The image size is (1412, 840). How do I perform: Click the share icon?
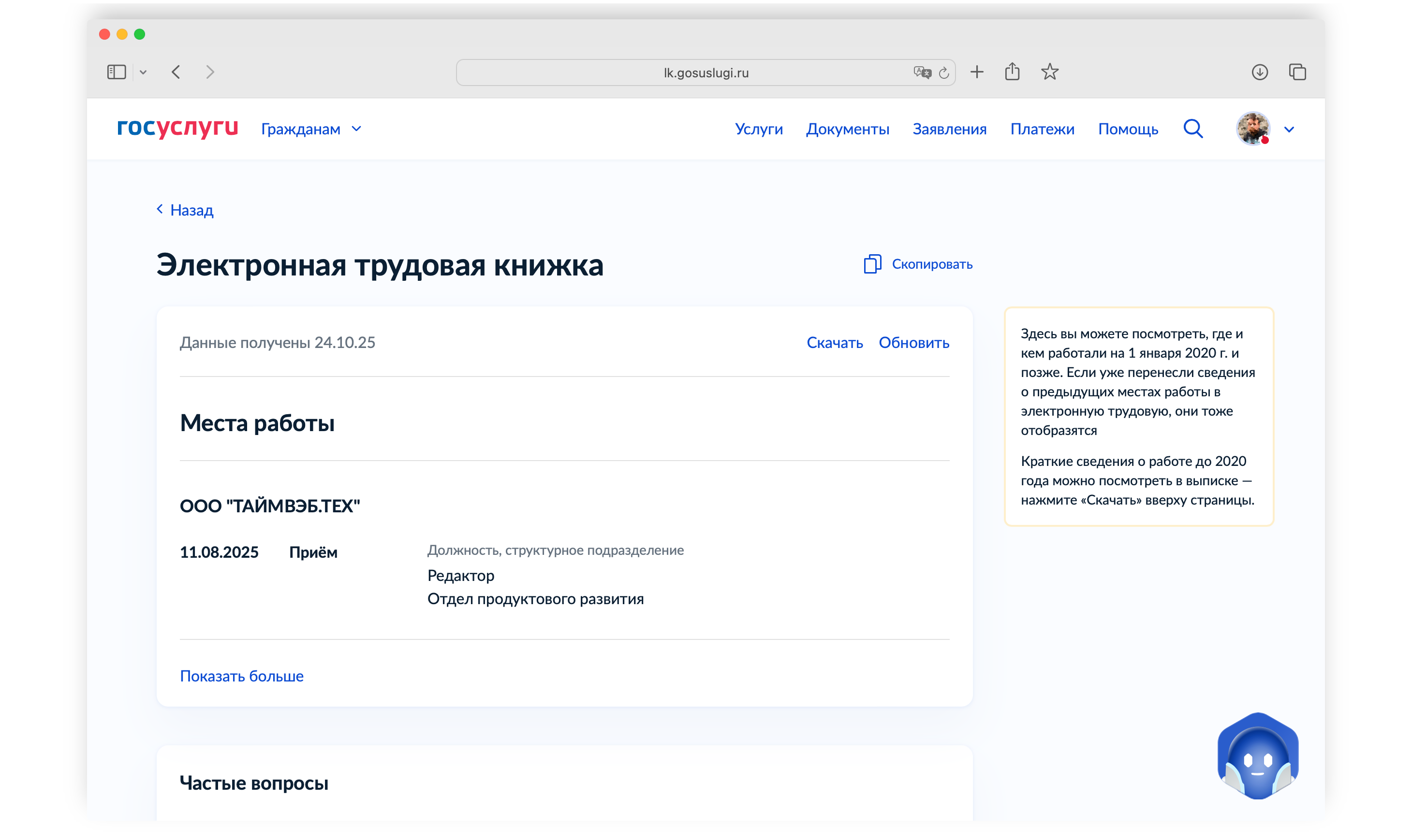pyautogui.click(x=1013, y=72)
